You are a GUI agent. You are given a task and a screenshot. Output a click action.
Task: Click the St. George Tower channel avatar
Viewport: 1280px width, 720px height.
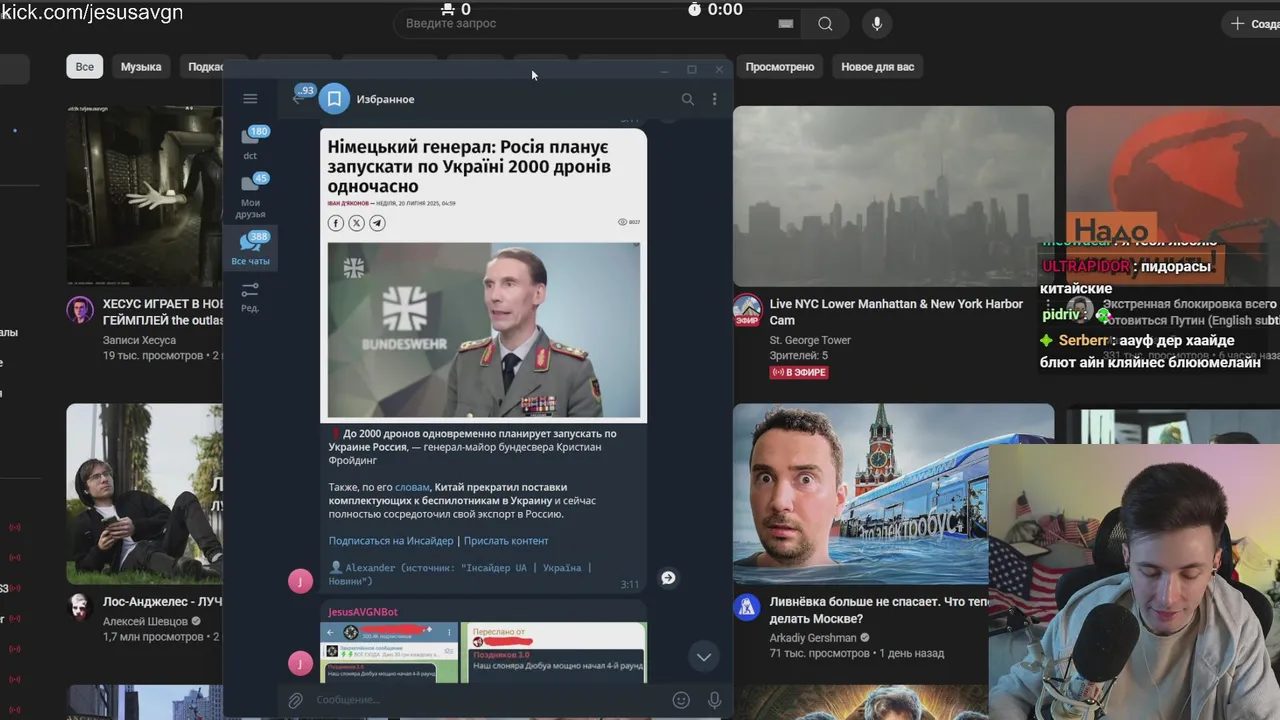pos(747,309)
